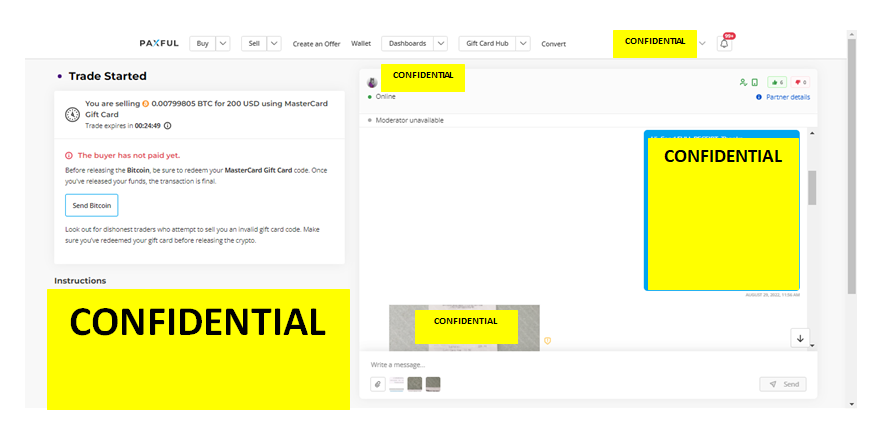
Task: Click the Paxful logo
Action: click(x=159, y=43)
